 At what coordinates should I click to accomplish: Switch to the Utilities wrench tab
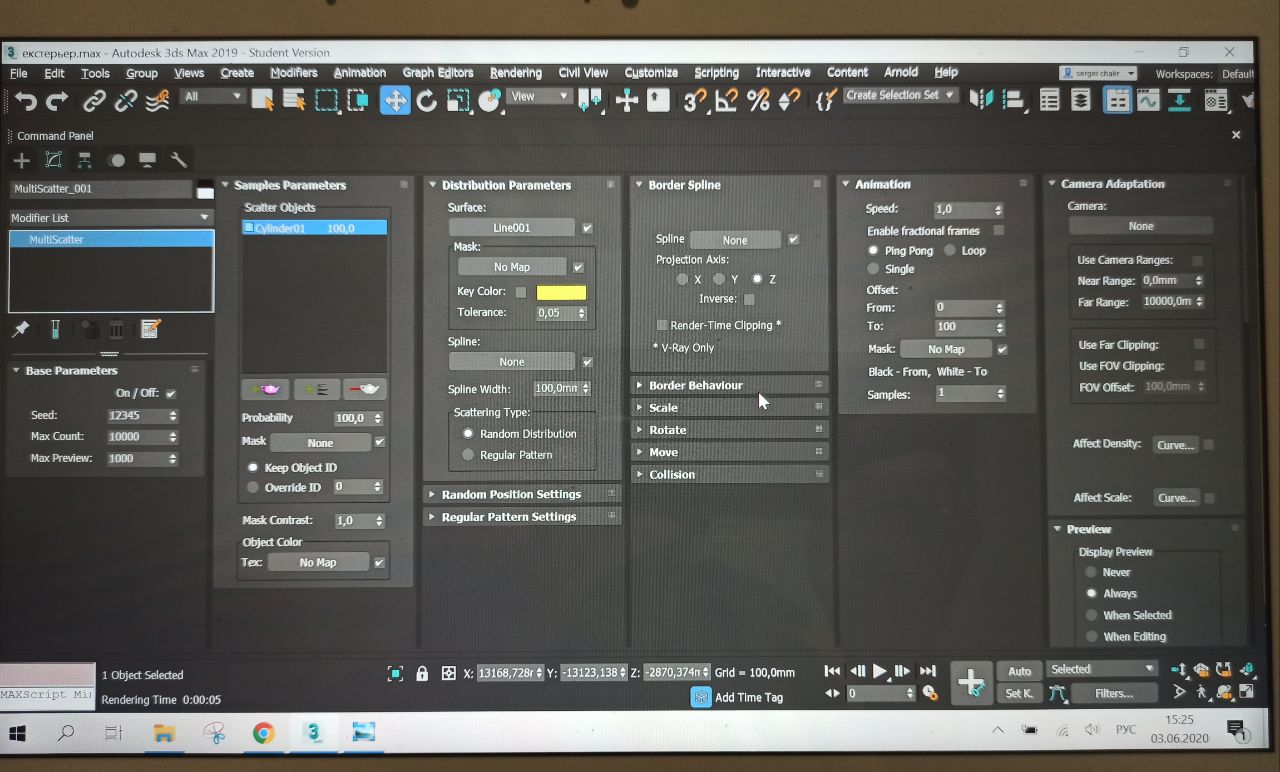179,160
